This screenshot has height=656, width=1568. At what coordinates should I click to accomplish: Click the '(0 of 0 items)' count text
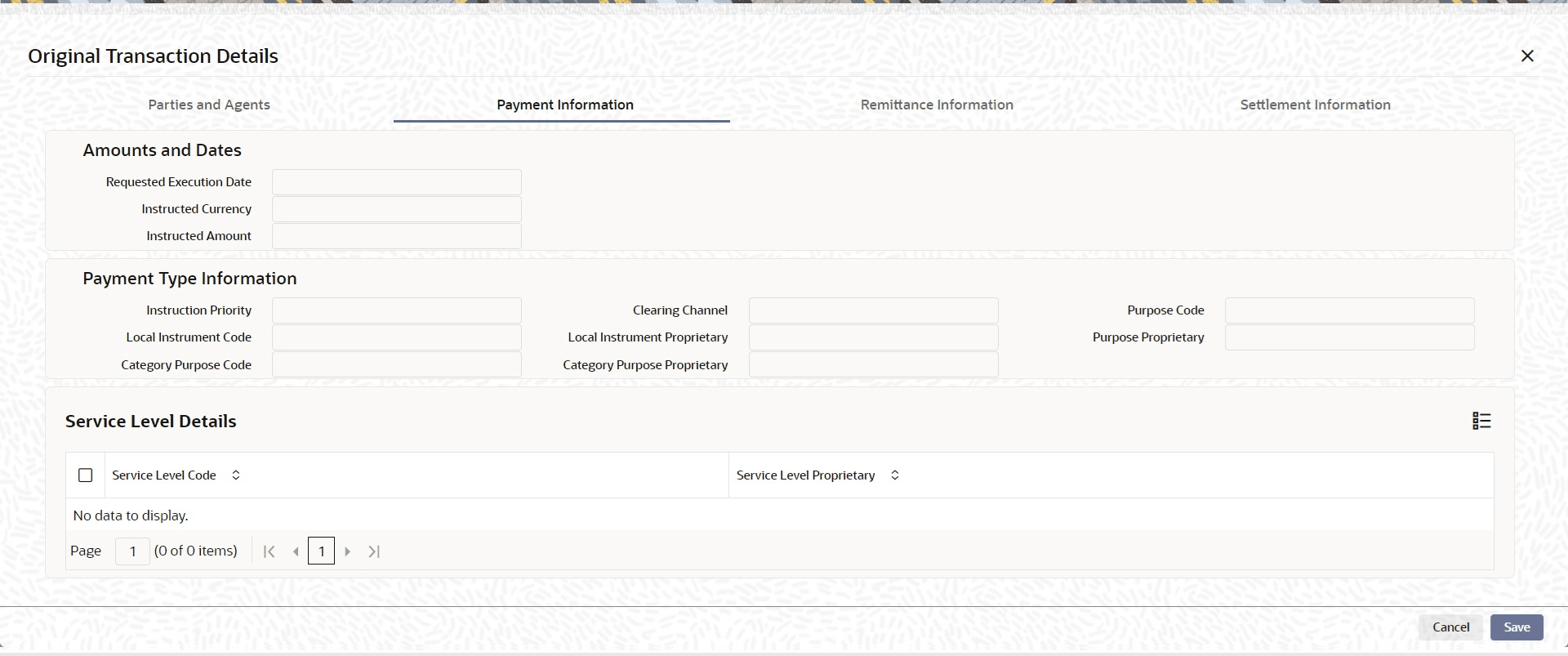pos(196,551)
